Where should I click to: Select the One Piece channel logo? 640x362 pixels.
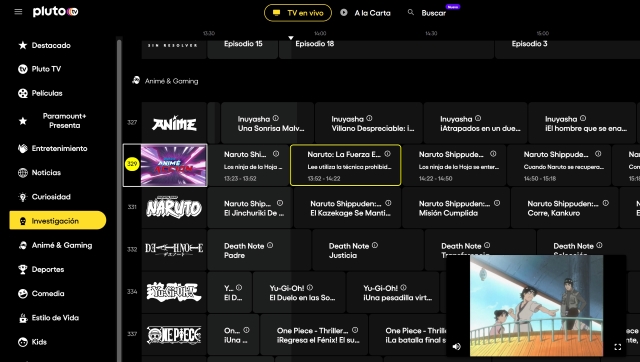(174, 335)
